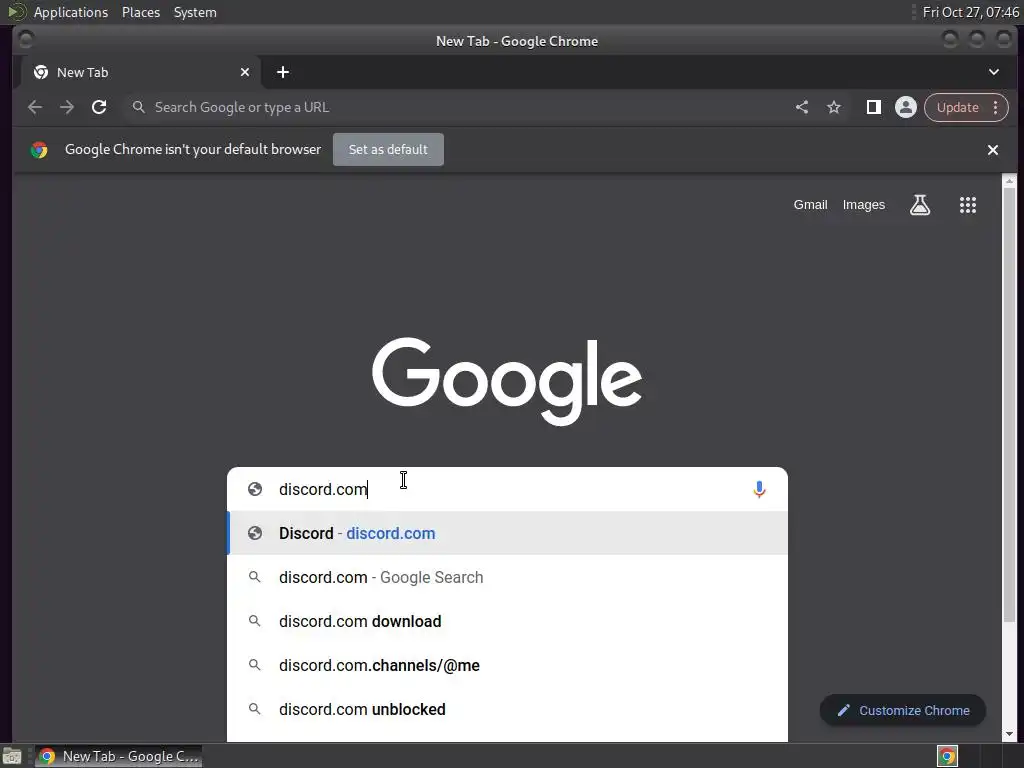
Task: Click the globe icon in the search box
Action: (255, 489)
